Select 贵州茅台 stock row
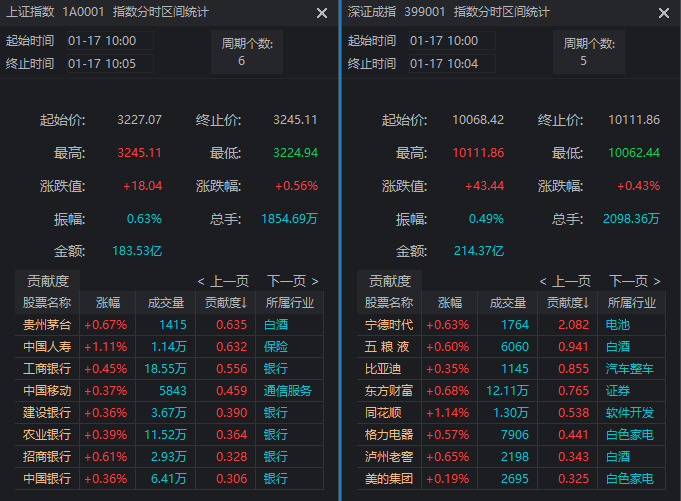The width and height of the screenshot is (681, 501). point(47,324)
